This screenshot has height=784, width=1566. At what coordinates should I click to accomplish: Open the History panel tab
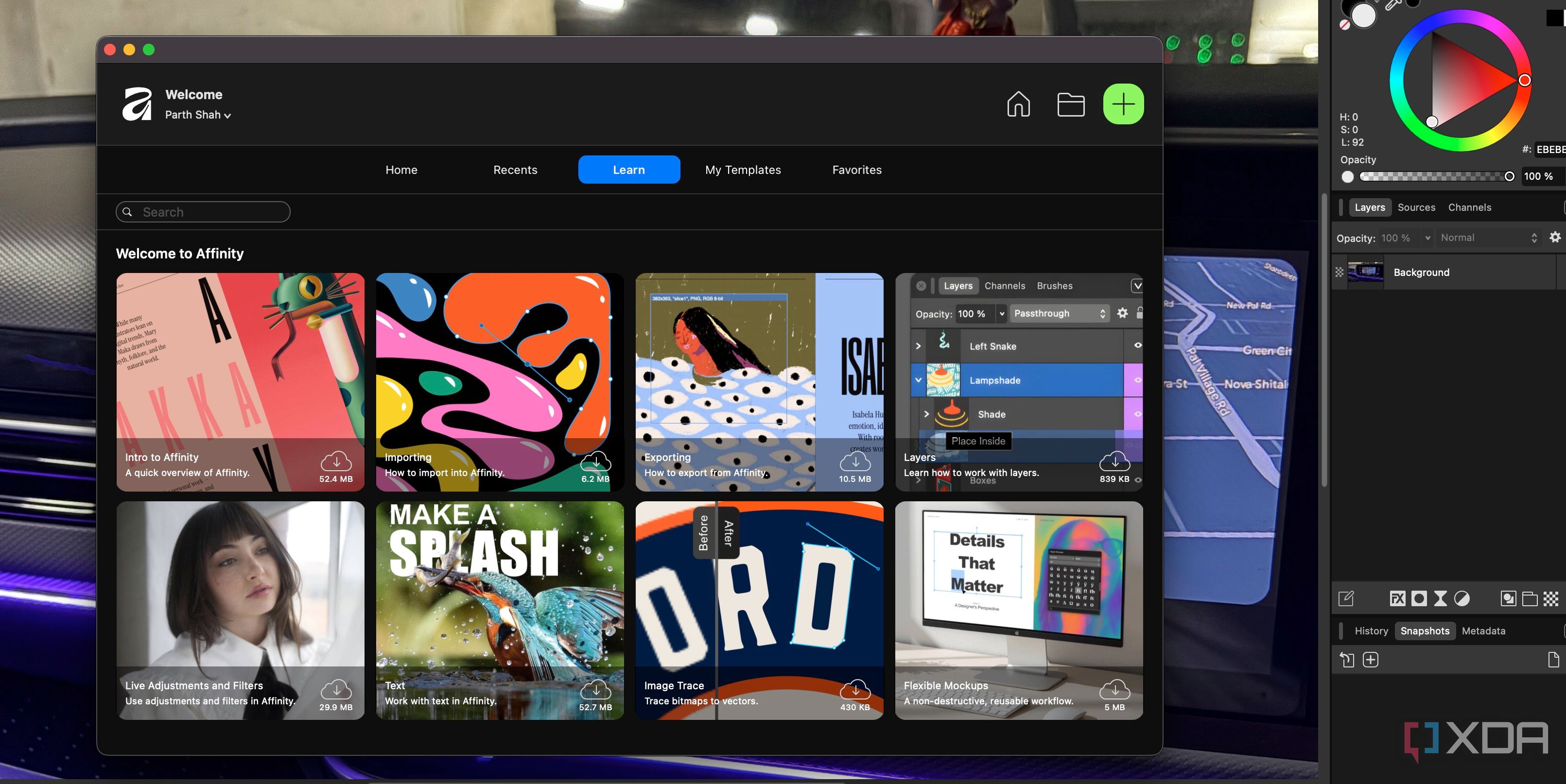pos(1371,631)
